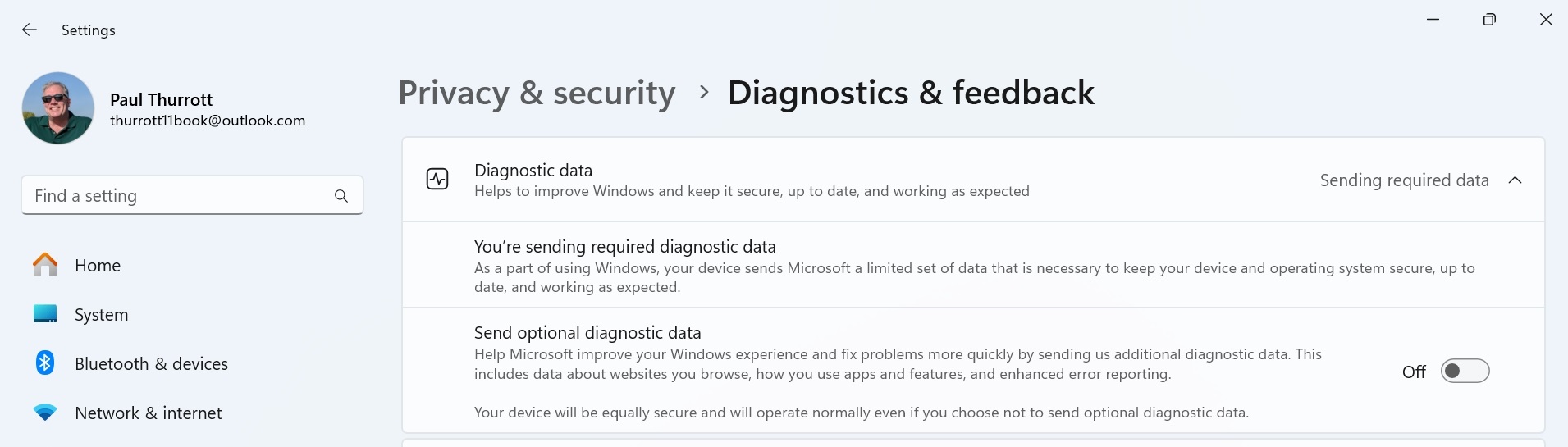Click the Diagnostic data pulse icon
1568x447 pixels.
[437, 179]
